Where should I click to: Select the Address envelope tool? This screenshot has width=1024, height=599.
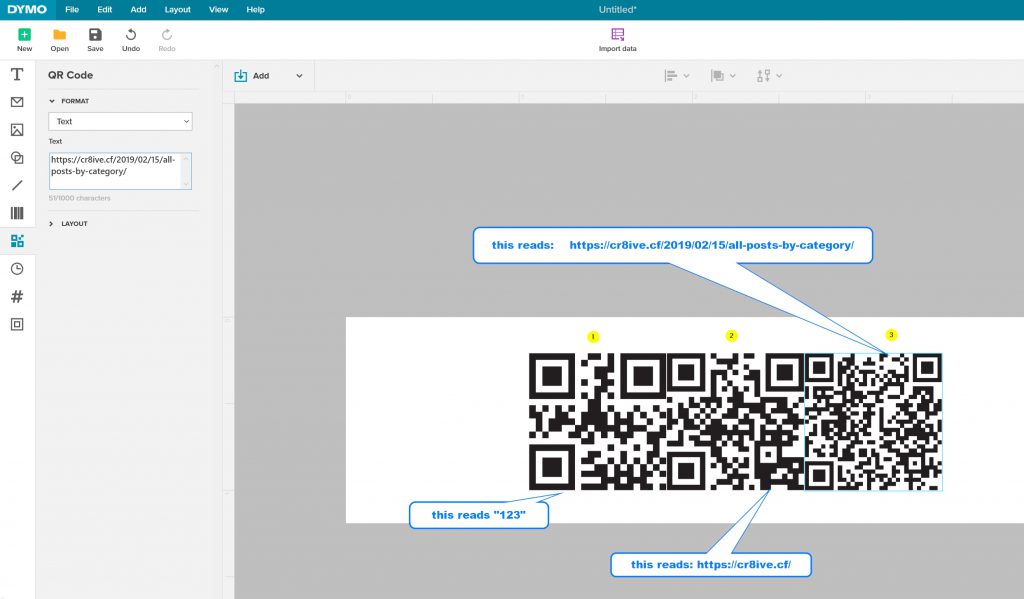coord(17,102)
